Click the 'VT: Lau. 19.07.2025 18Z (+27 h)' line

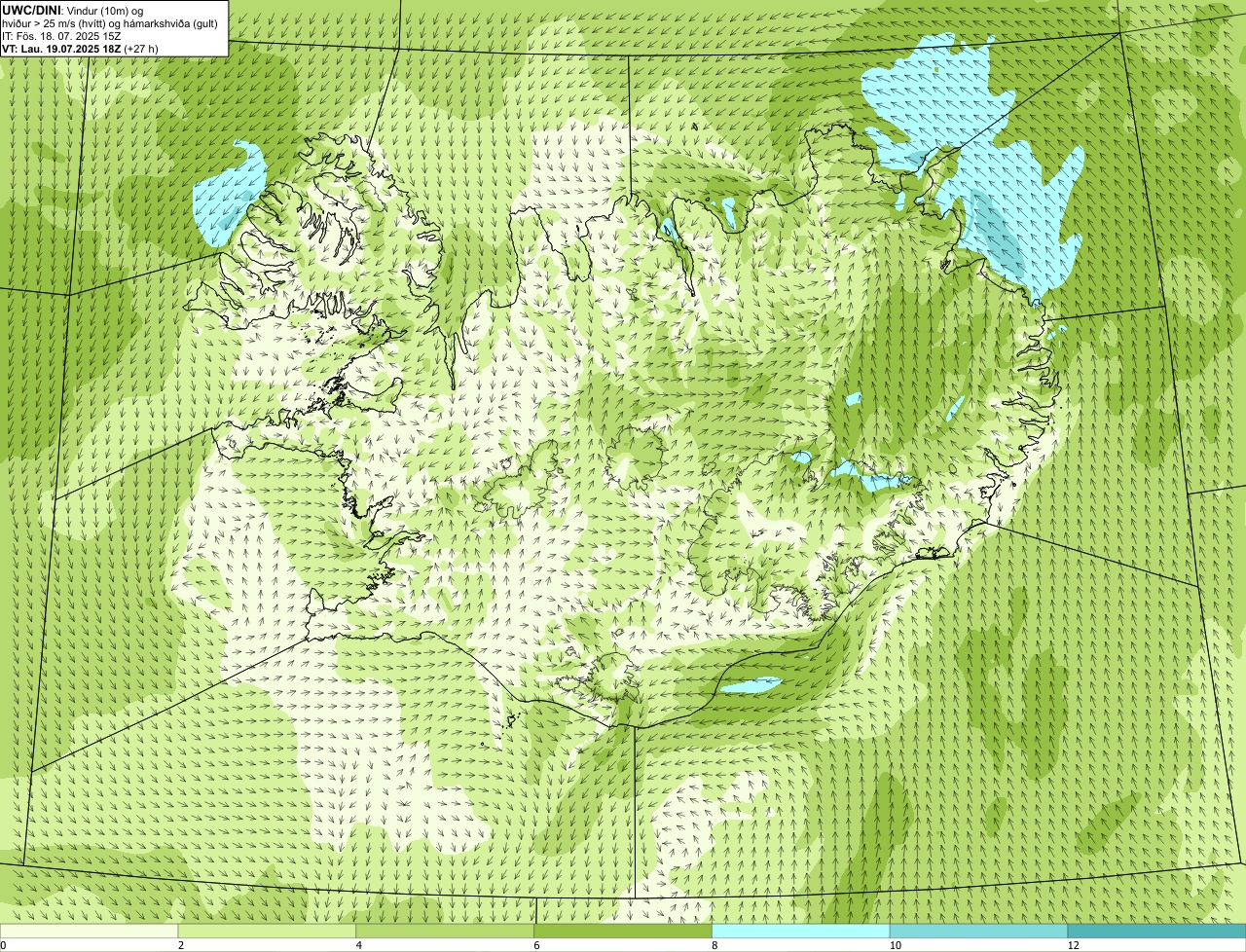(x=80, y=48)
